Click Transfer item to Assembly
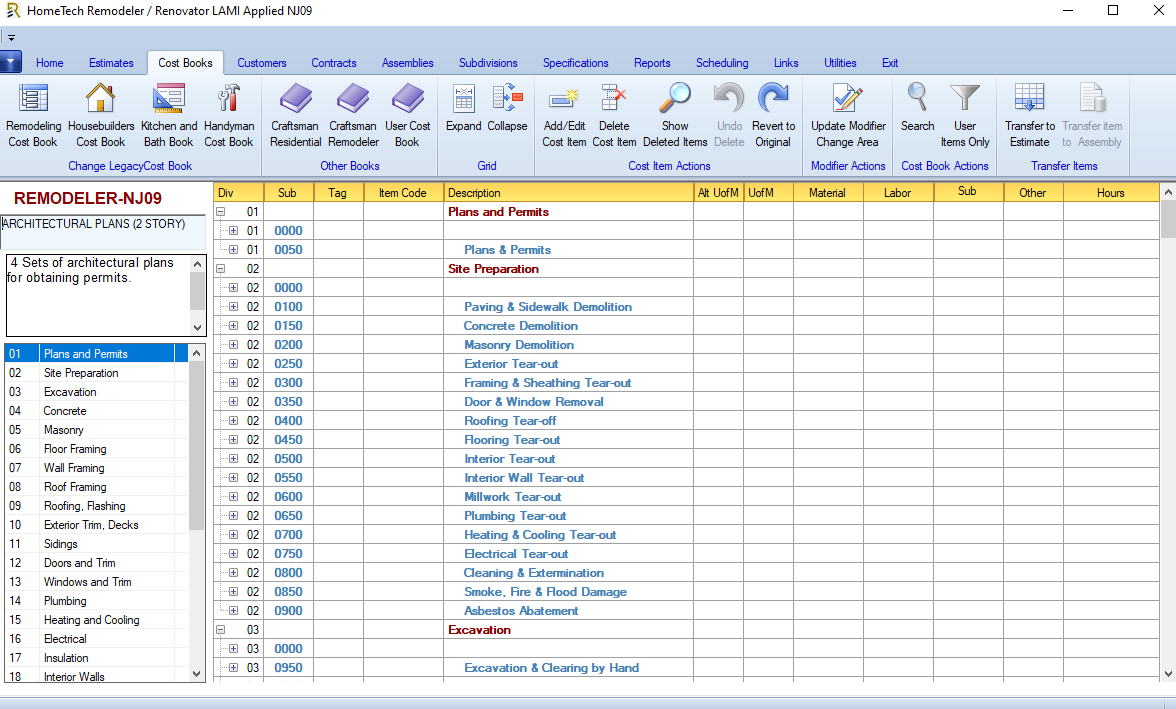Screen dimensions: 1176x709 (x=1092, y=115)
